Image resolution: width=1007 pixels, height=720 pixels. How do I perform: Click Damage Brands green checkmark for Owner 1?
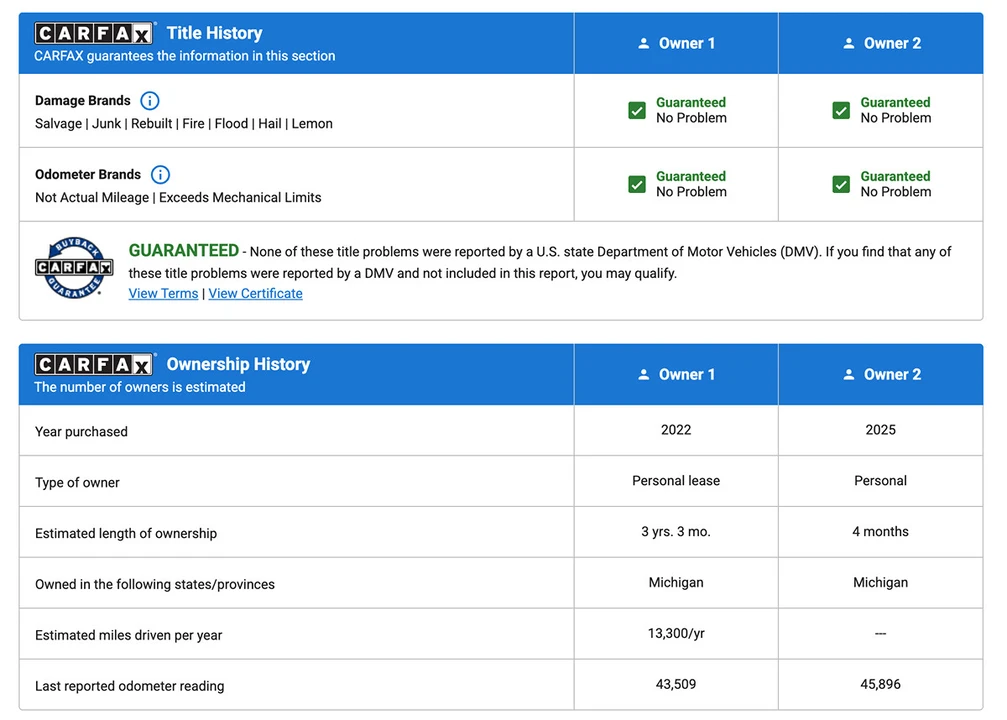pos(637,110)
